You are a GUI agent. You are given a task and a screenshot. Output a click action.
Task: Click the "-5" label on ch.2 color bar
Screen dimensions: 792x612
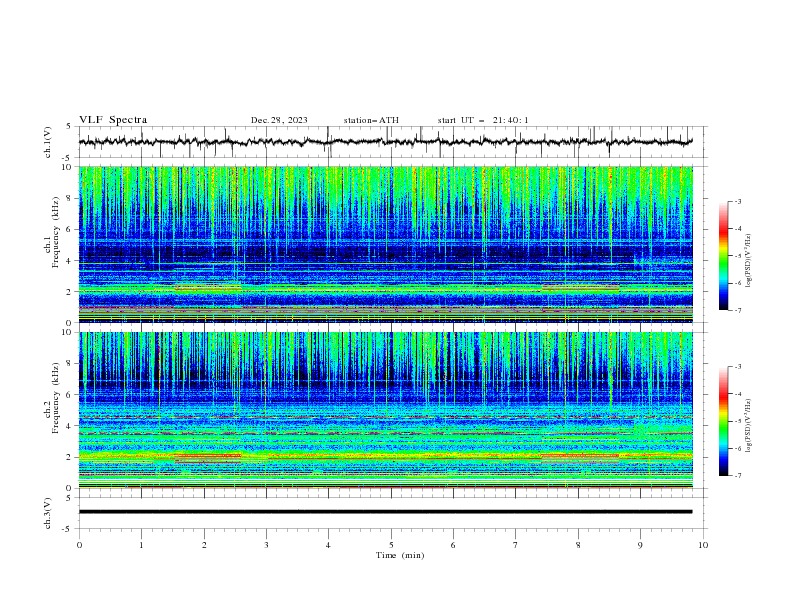click(737, 421)
